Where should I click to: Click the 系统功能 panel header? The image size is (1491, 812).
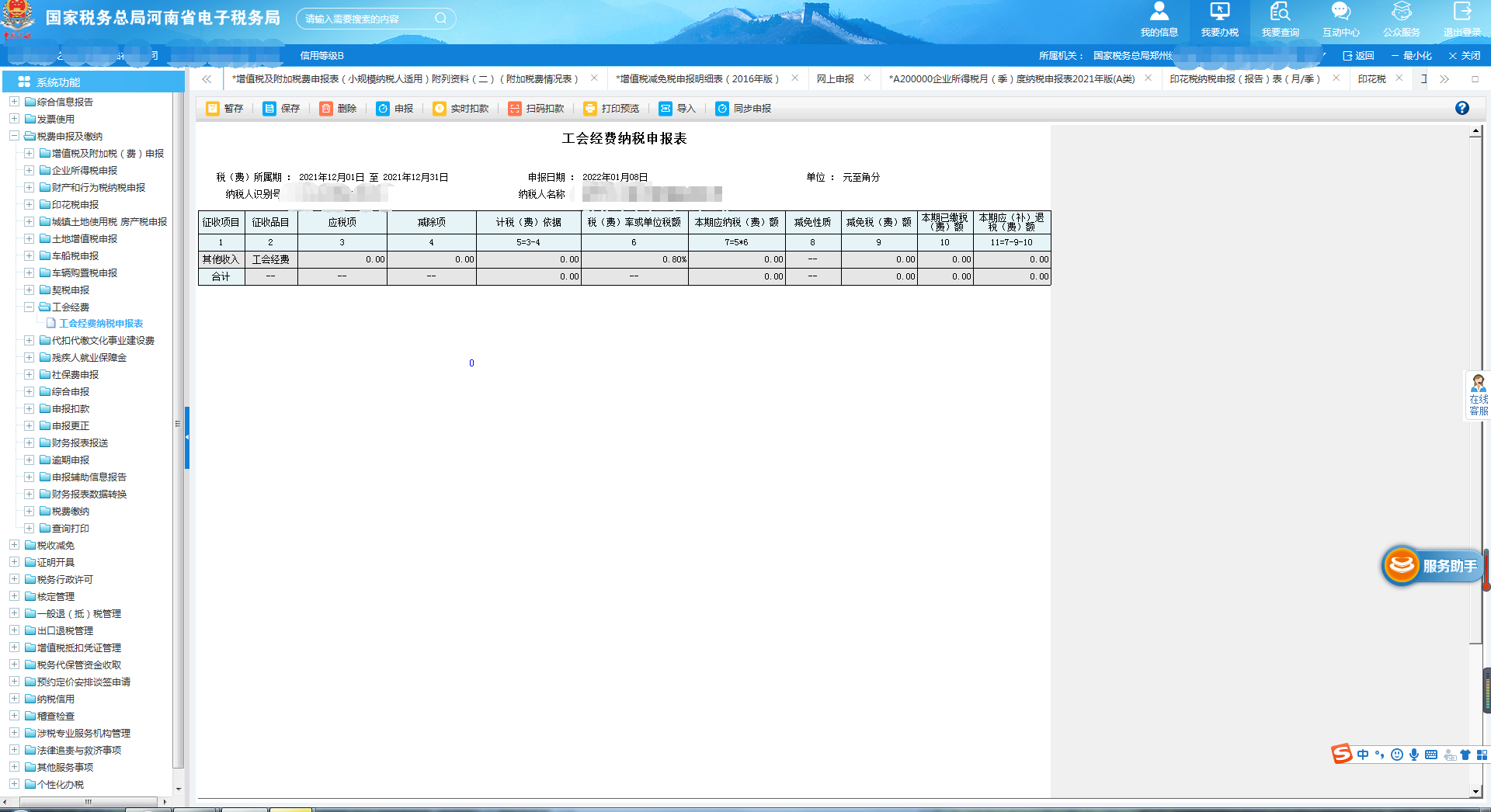[x=93, y=82]
